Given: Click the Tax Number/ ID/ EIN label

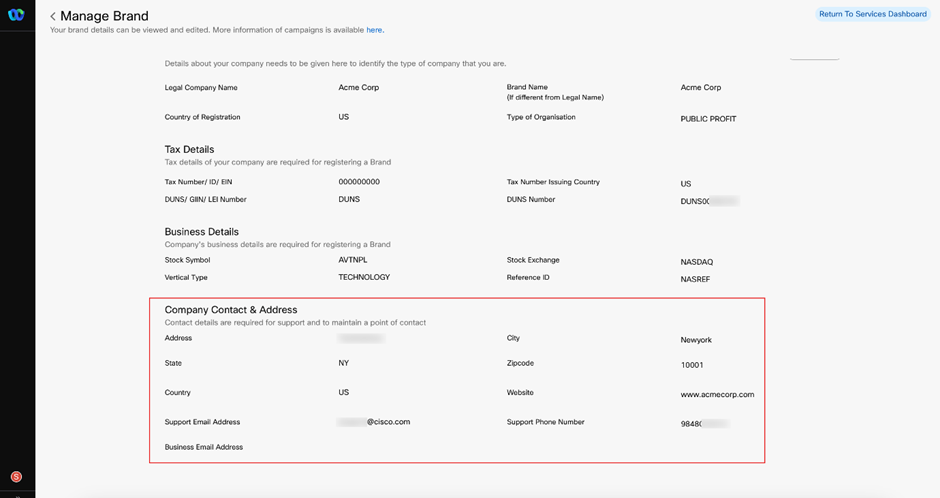Looking at the screenshot, I should (198, 182).
